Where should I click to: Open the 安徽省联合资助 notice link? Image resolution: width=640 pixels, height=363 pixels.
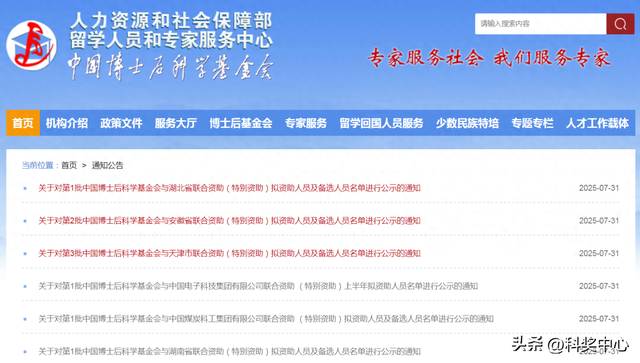click(x=229, y=220)
